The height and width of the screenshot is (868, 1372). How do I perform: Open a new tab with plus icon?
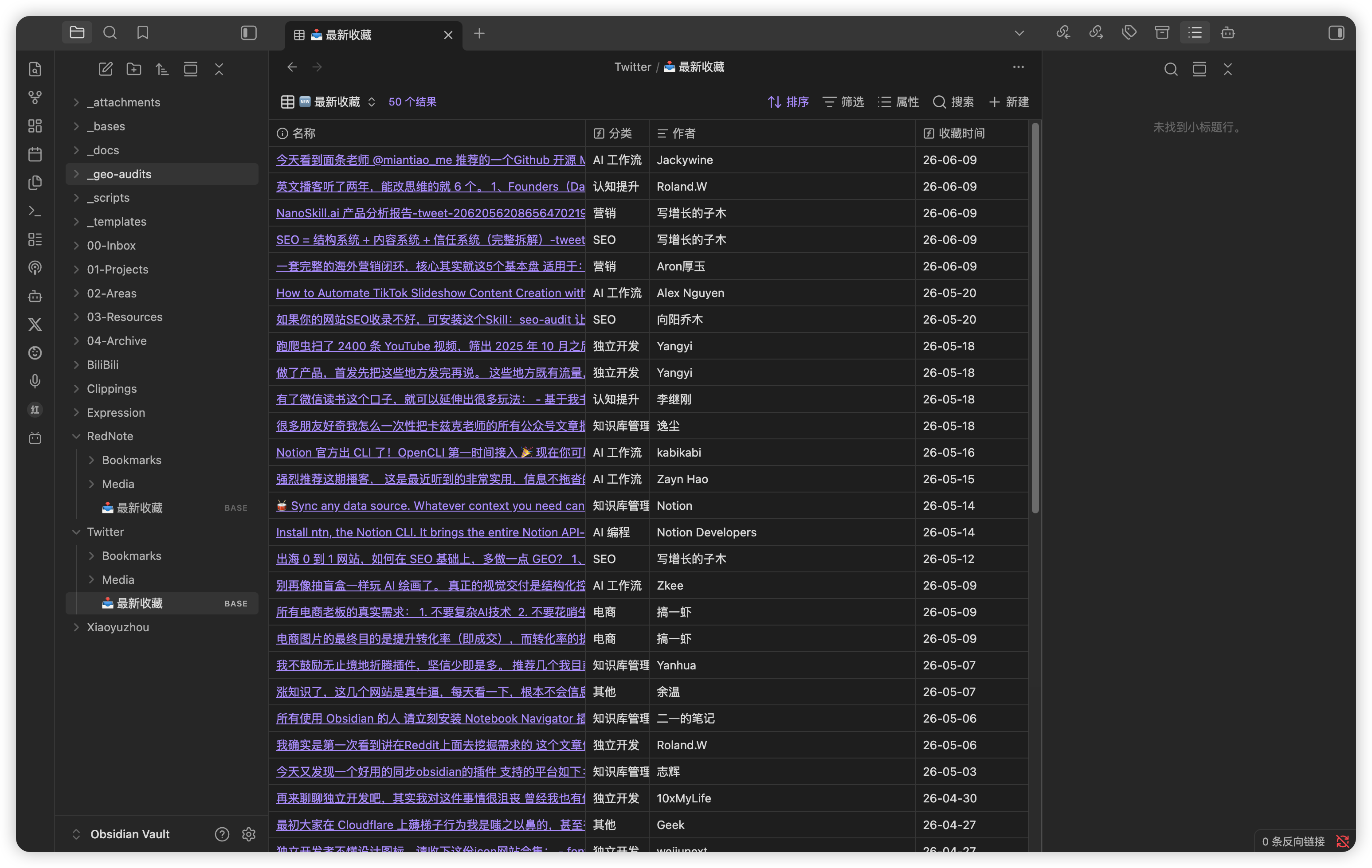[479, 34]
